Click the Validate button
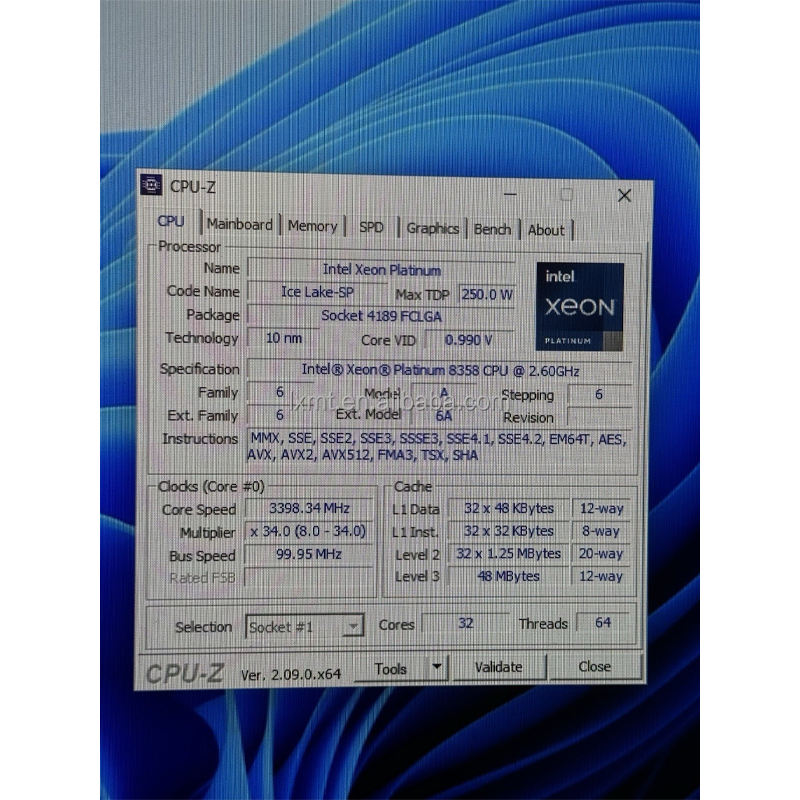Screen dimensions: 800x800 pos(498,667)
